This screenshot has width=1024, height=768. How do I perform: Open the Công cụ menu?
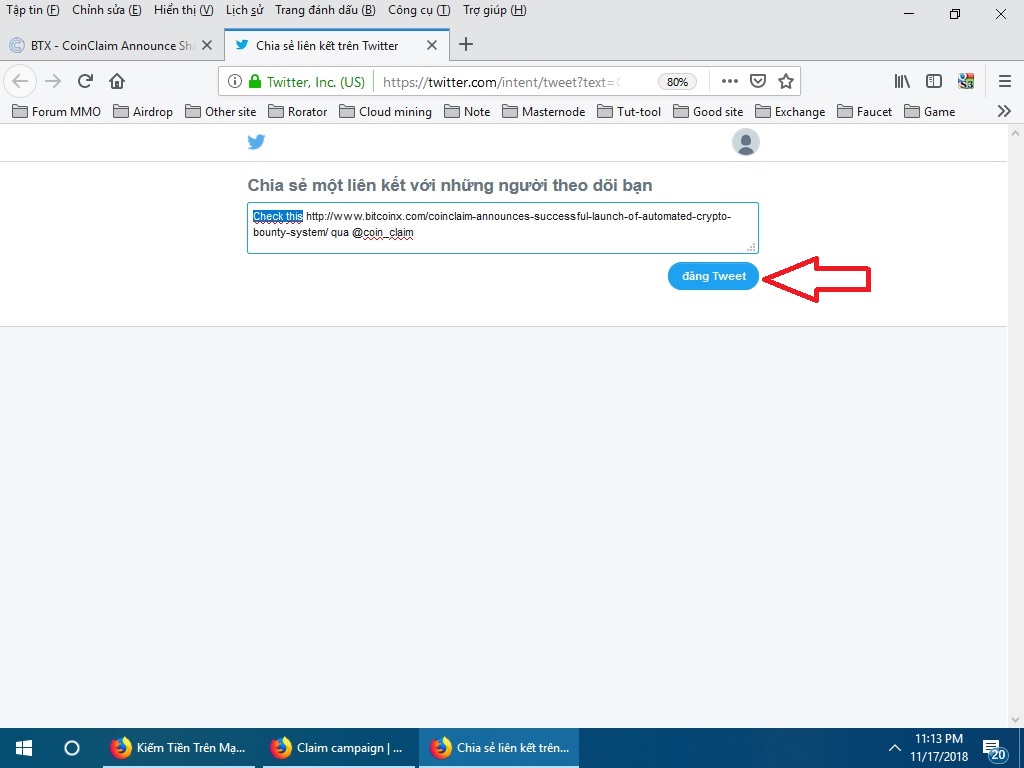(419, 10)
